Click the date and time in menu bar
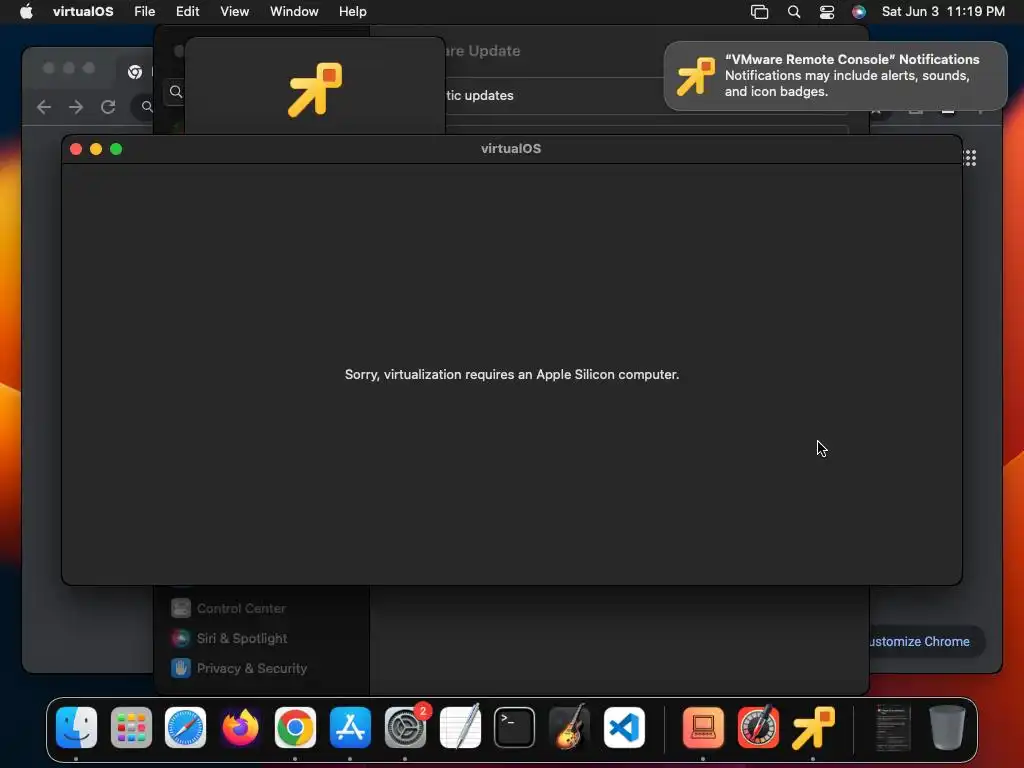1024x768 pixels. [x=943, y=11]
